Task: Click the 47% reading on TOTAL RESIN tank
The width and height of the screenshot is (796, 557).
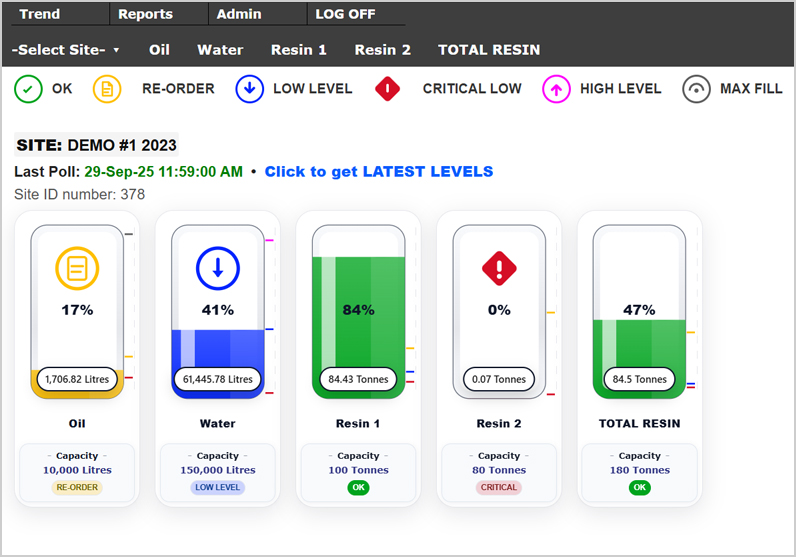Action: (639, 310)
